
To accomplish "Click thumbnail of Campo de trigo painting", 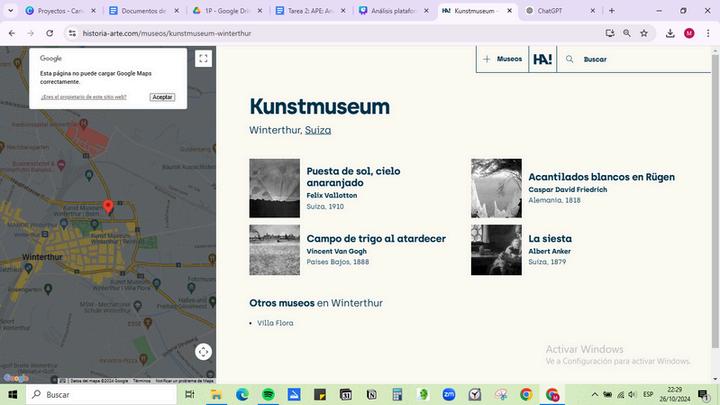I will tap(275, 250).
